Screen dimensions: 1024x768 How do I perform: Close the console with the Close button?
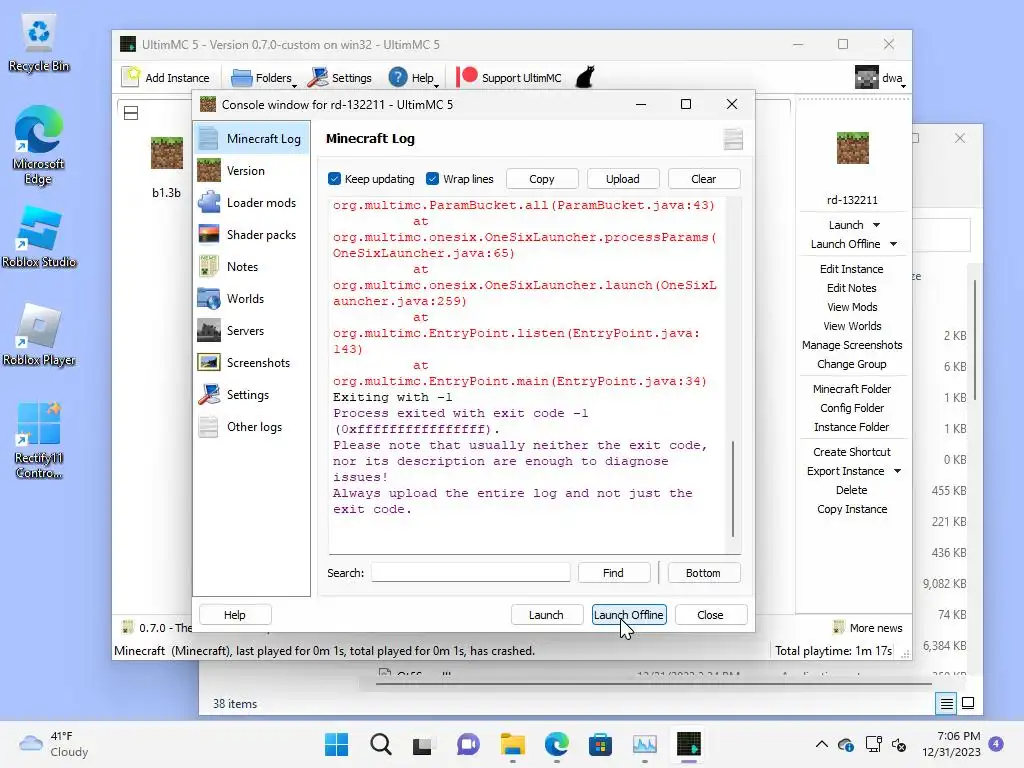[x=710, y=615]
